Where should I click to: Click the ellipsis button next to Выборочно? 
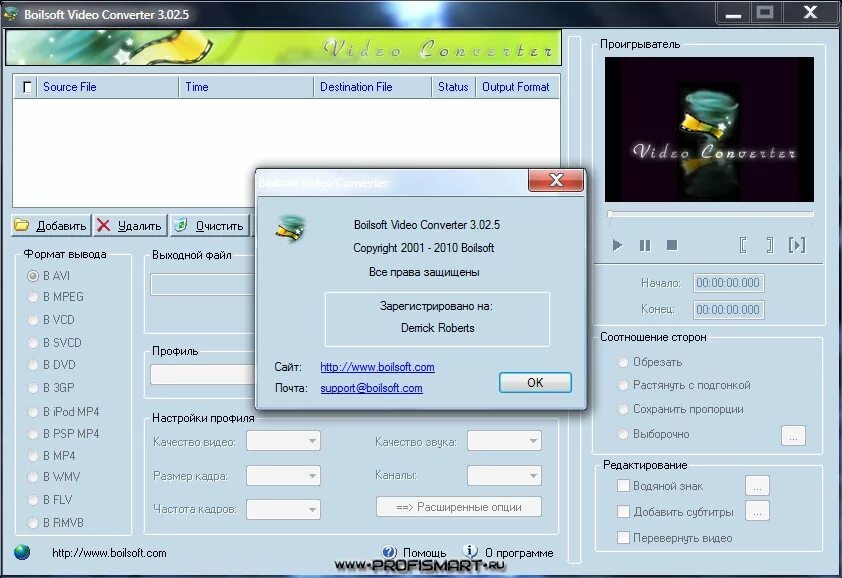(x=793, y=436)
